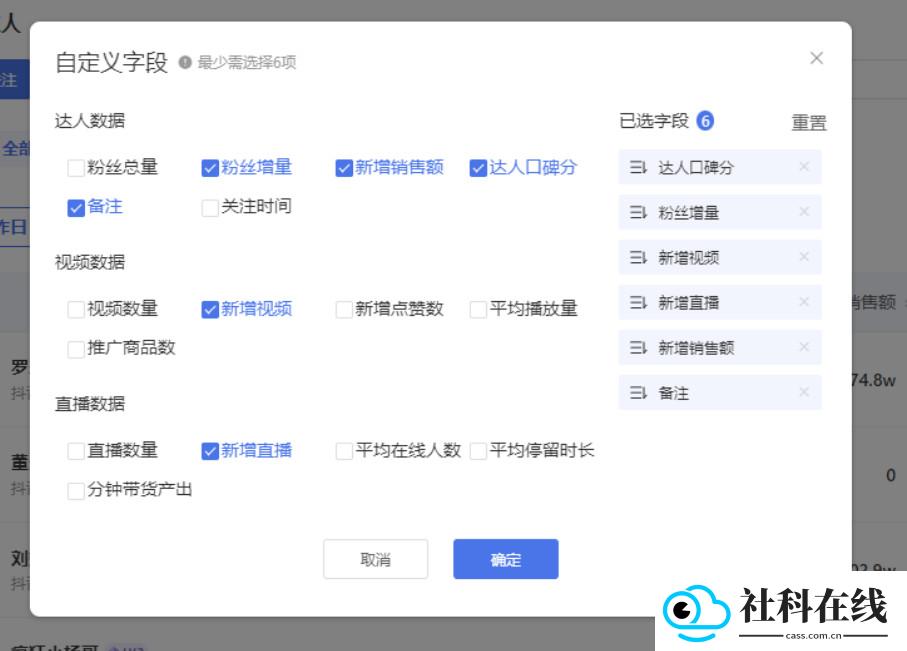Uncheck the 新增直播 checkbox
This screenshot has width=907, height=651.
(209, 451)
